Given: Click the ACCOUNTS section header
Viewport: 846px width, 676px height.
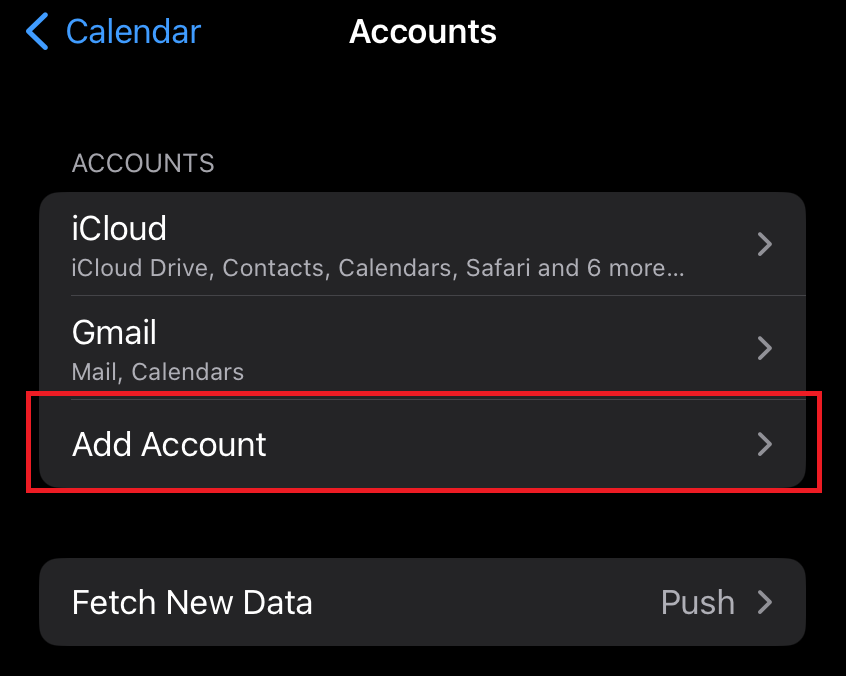Looking at the screenshot, I should pos(143,163).
